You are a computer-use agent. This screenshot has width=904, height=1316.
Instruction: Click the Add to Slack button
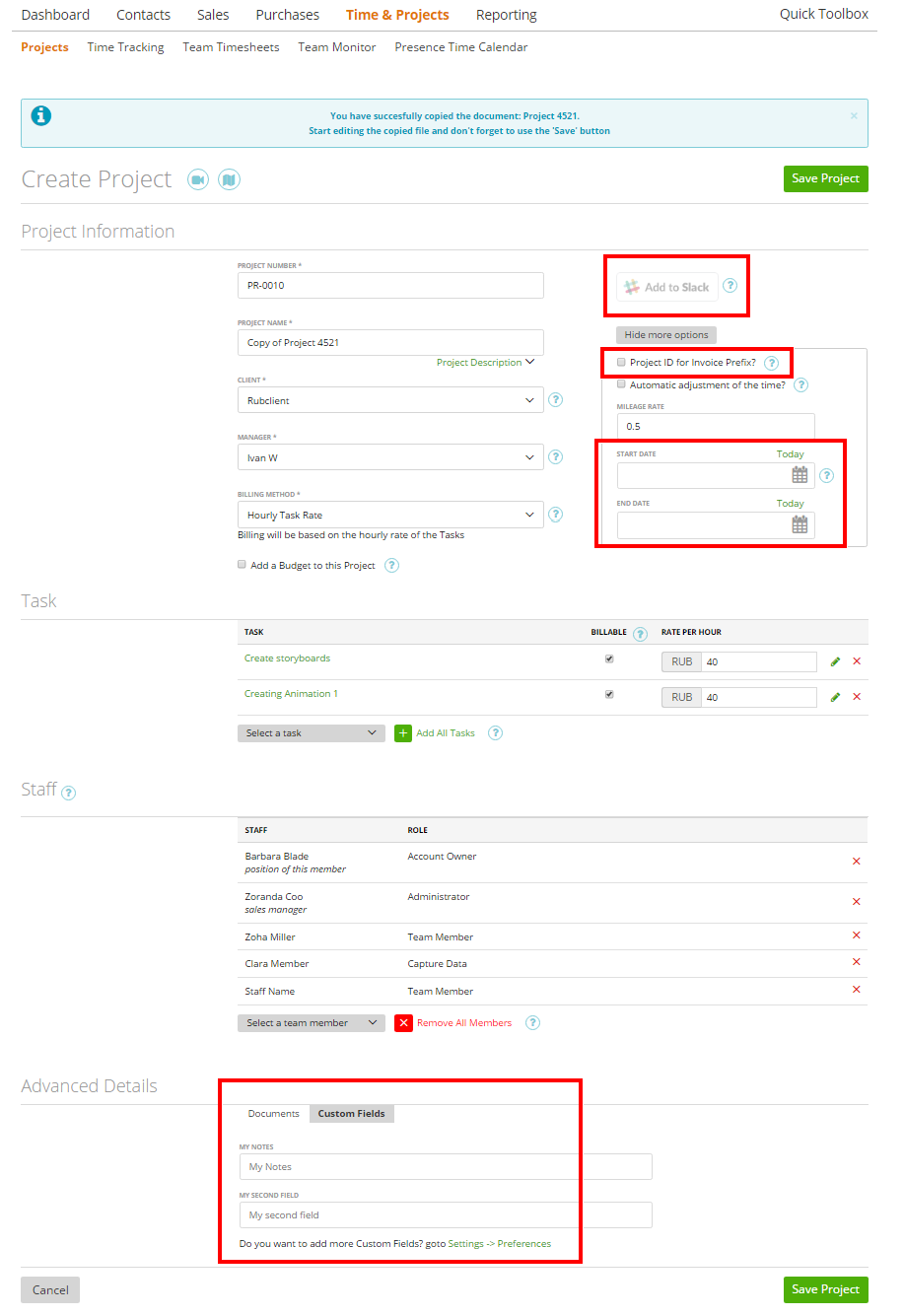[667, 287]
